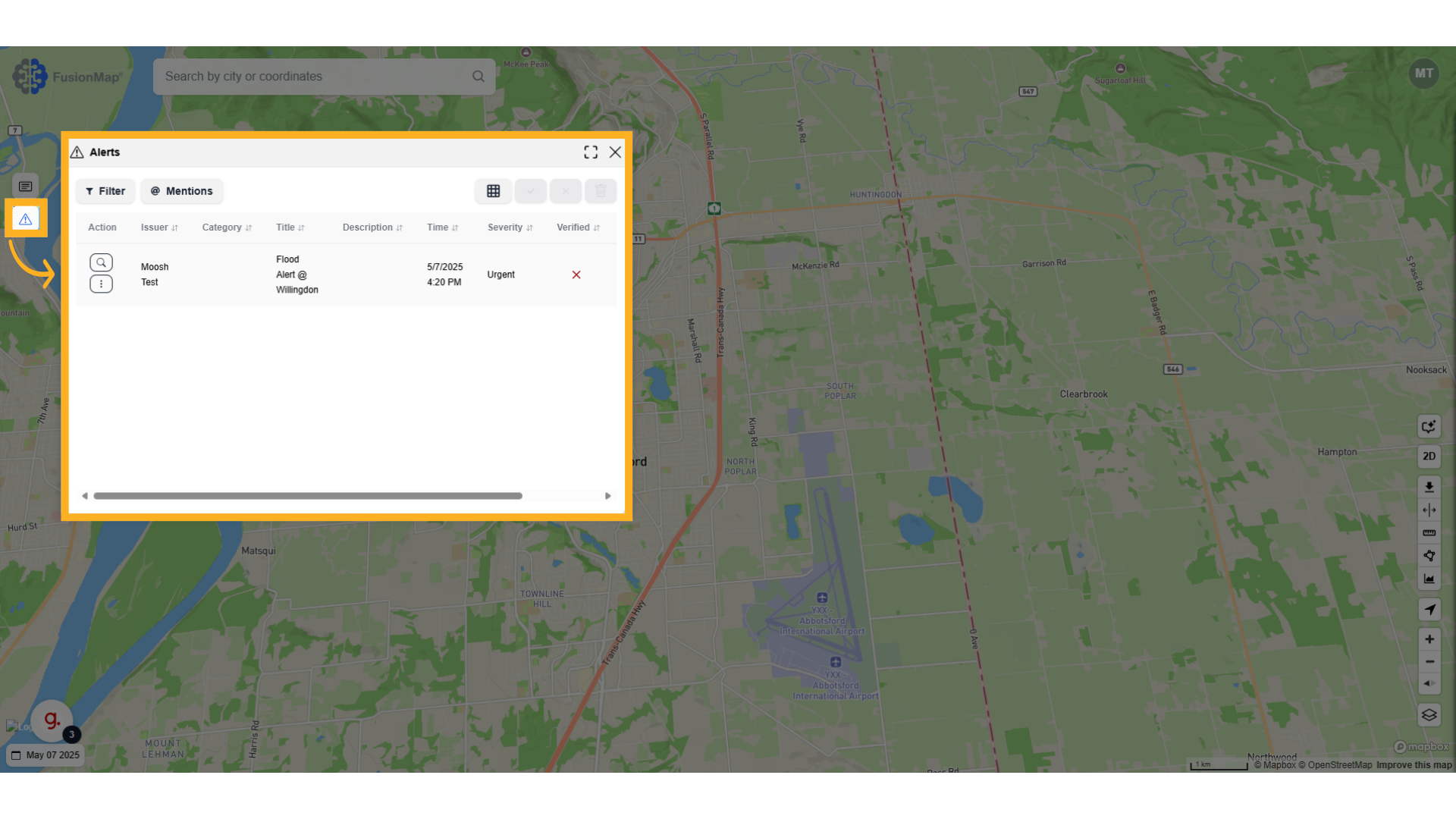Sort alerts by Description column
The height and width of the screenshot is (819, 1456).
click(x=372, y=227)
